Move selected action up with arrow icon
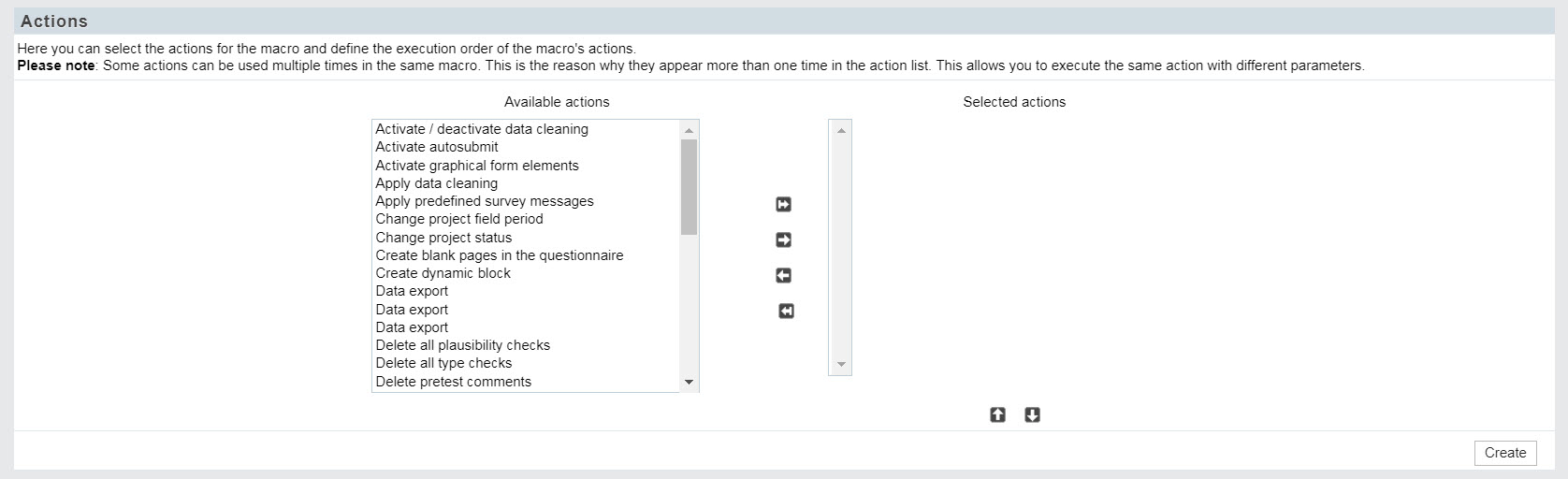 tap(997, 414)
